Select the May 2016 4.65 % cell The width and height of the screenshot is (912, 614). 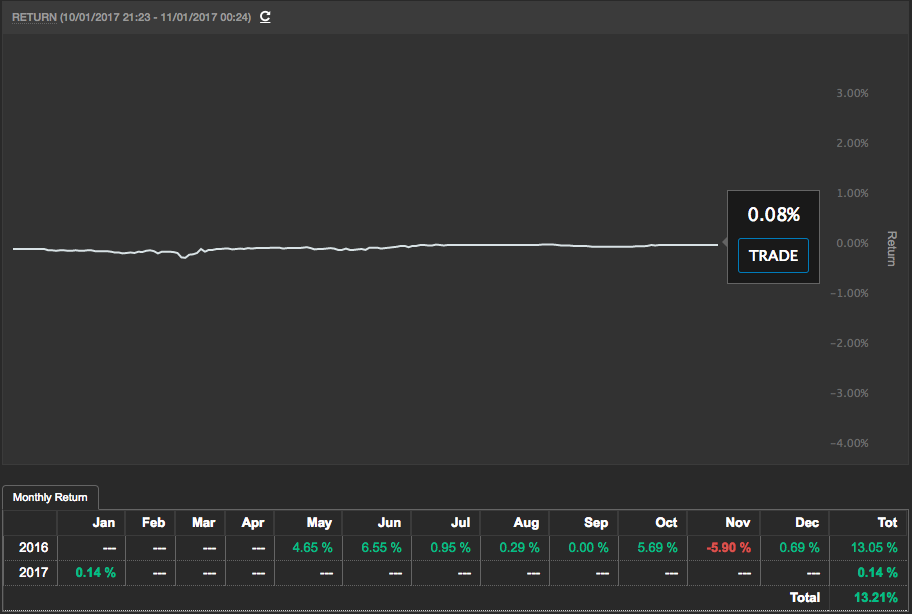click(x=311, y=548)
